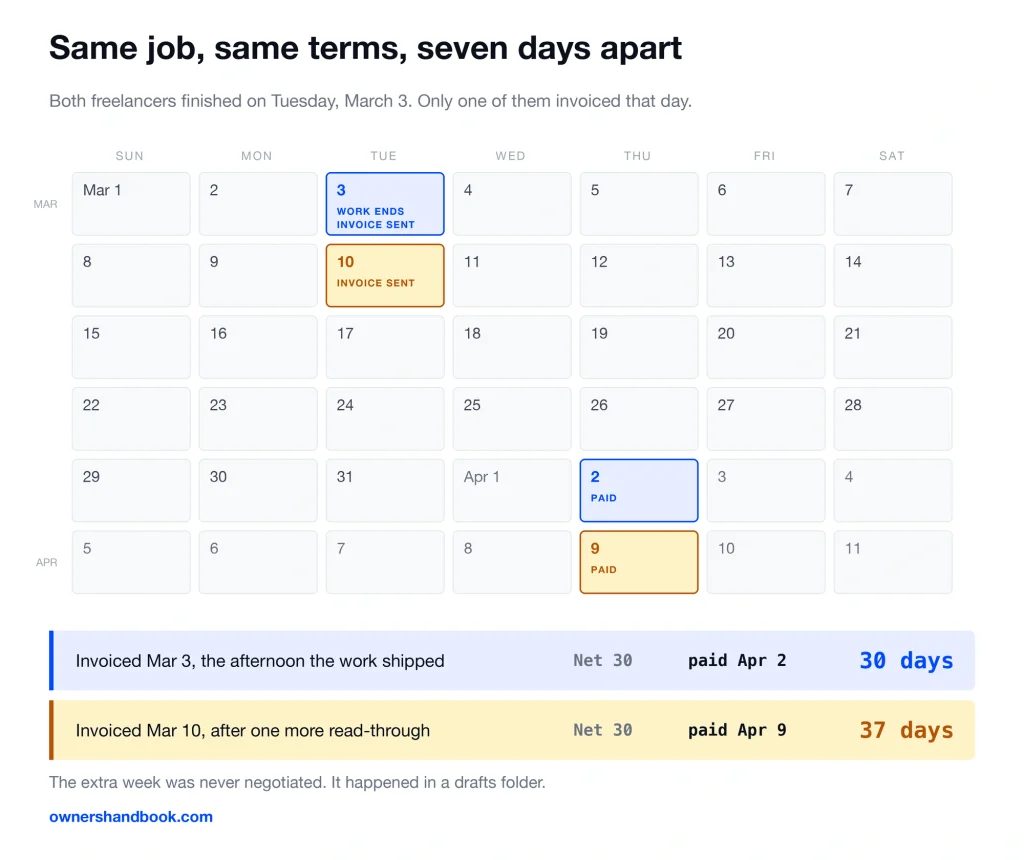Open the ownershandbook.com link

131,816
